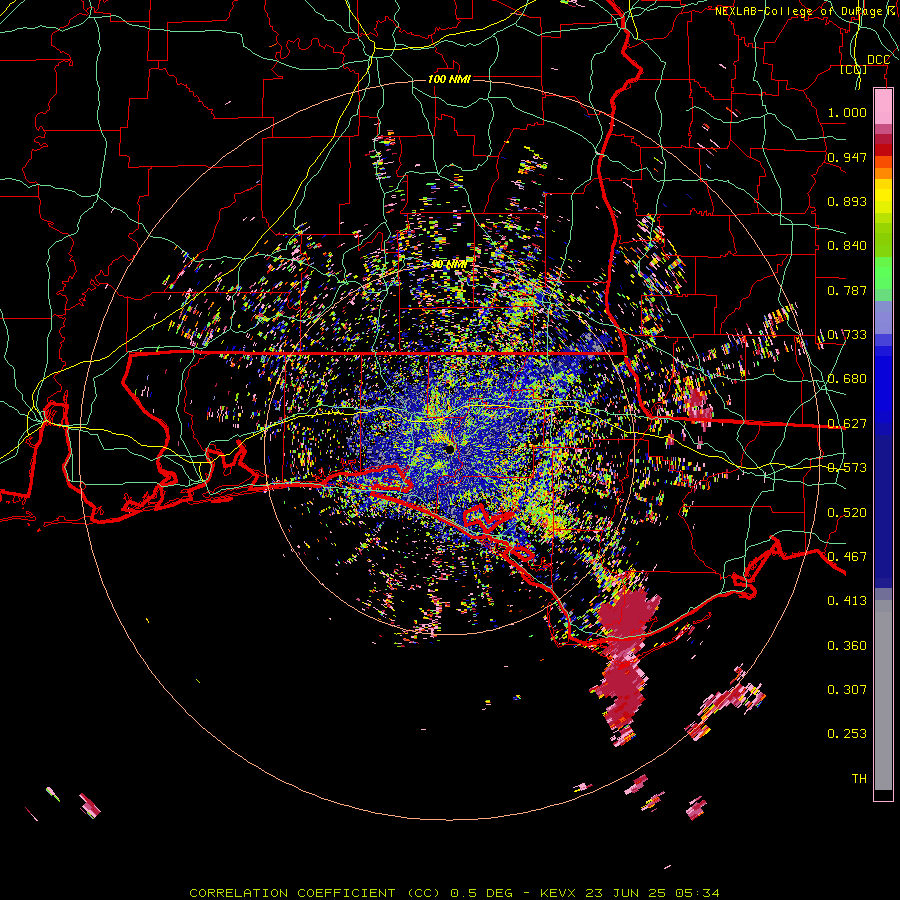
Task: Pick the bright green swatch in legend
Action: click(x=883, y=273)
